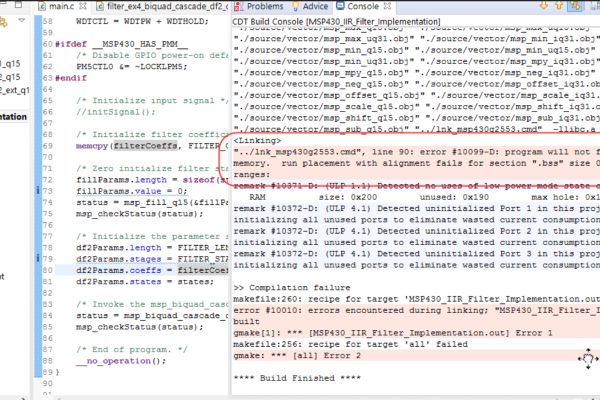Select the highlighted filterCoeffs argument on line 69
Image resolution: width=600 pixels, height=400 pixels.
point(145,146)
